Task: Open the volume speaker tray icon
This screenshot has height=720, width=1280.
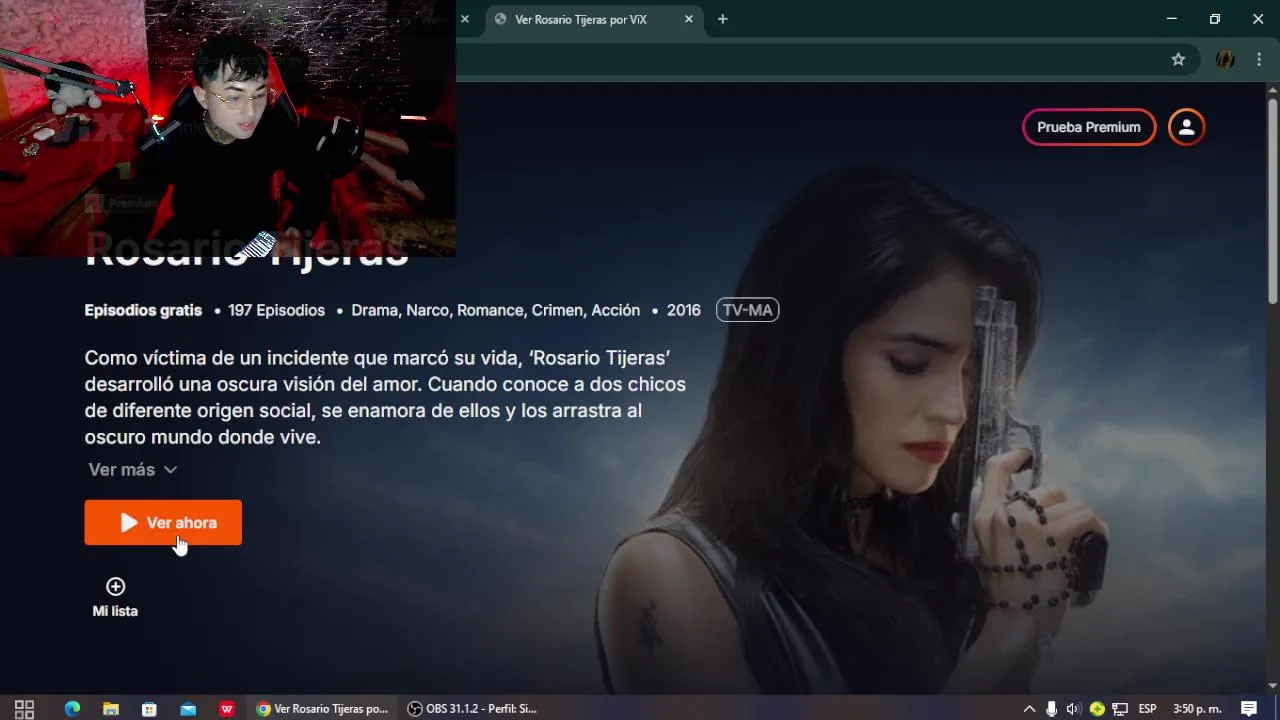Action: (x=1073, y=709)
